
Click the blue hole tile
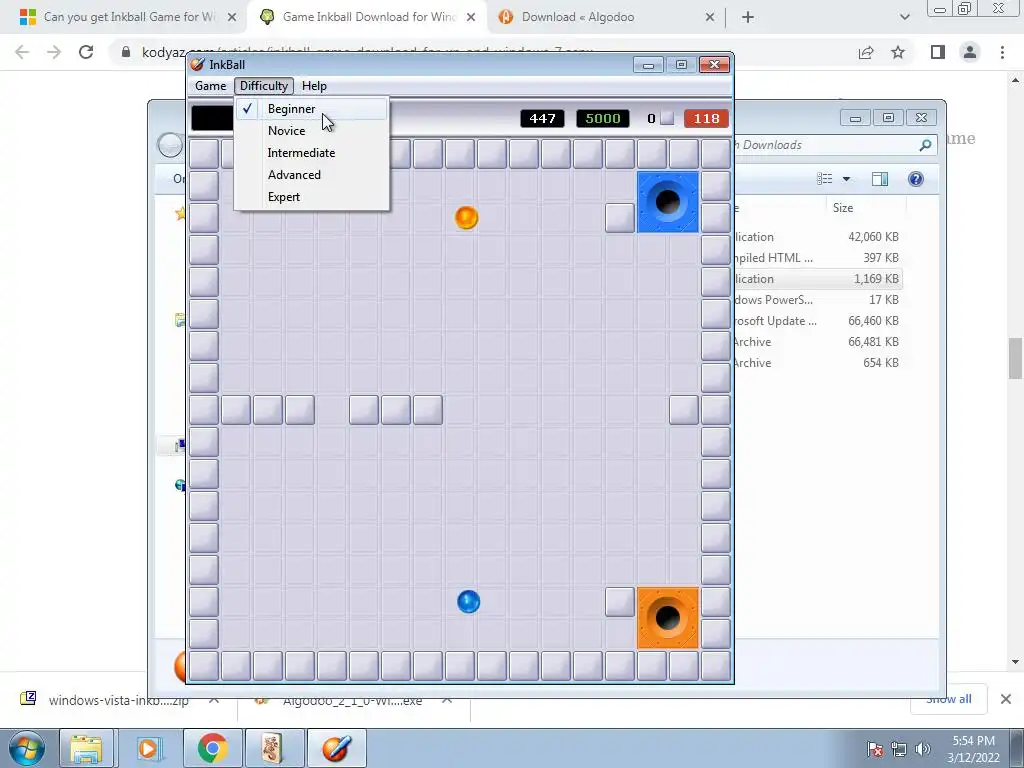tap(667, 202)
